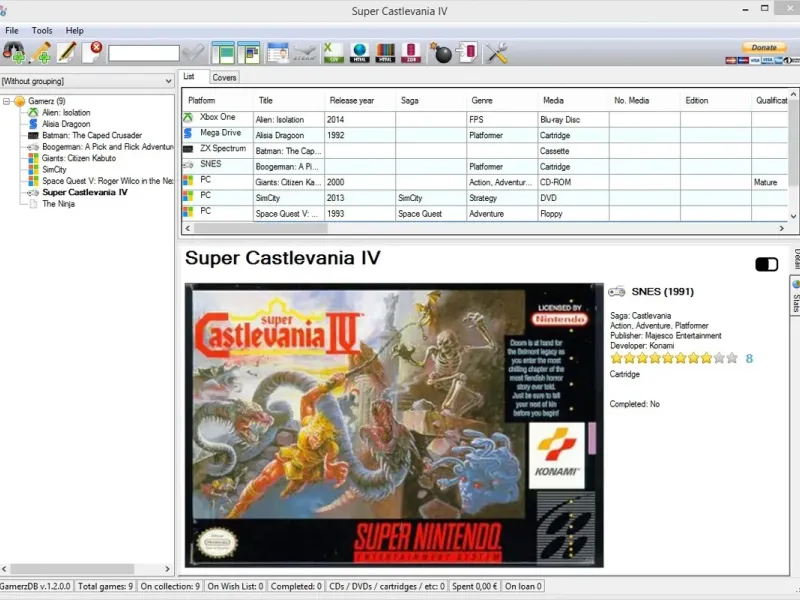The image size is (800, 600).
Task: Click the Mature qualification cell
Action: pyautogui.click(x=769, y=182)
